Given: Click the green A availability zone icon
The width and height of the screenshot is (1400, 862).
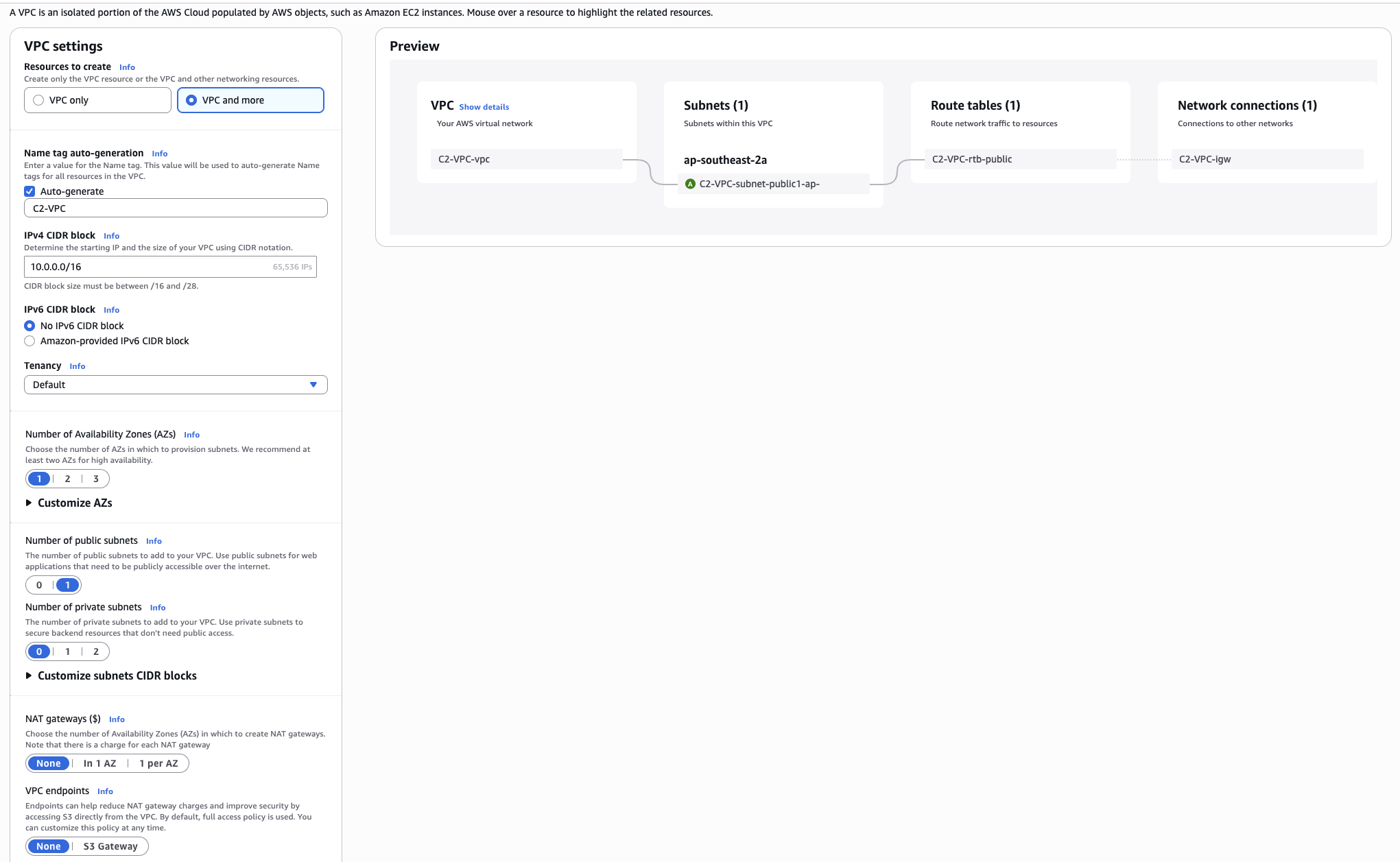Looking at the screenshot, I should [x=691, y=184].
